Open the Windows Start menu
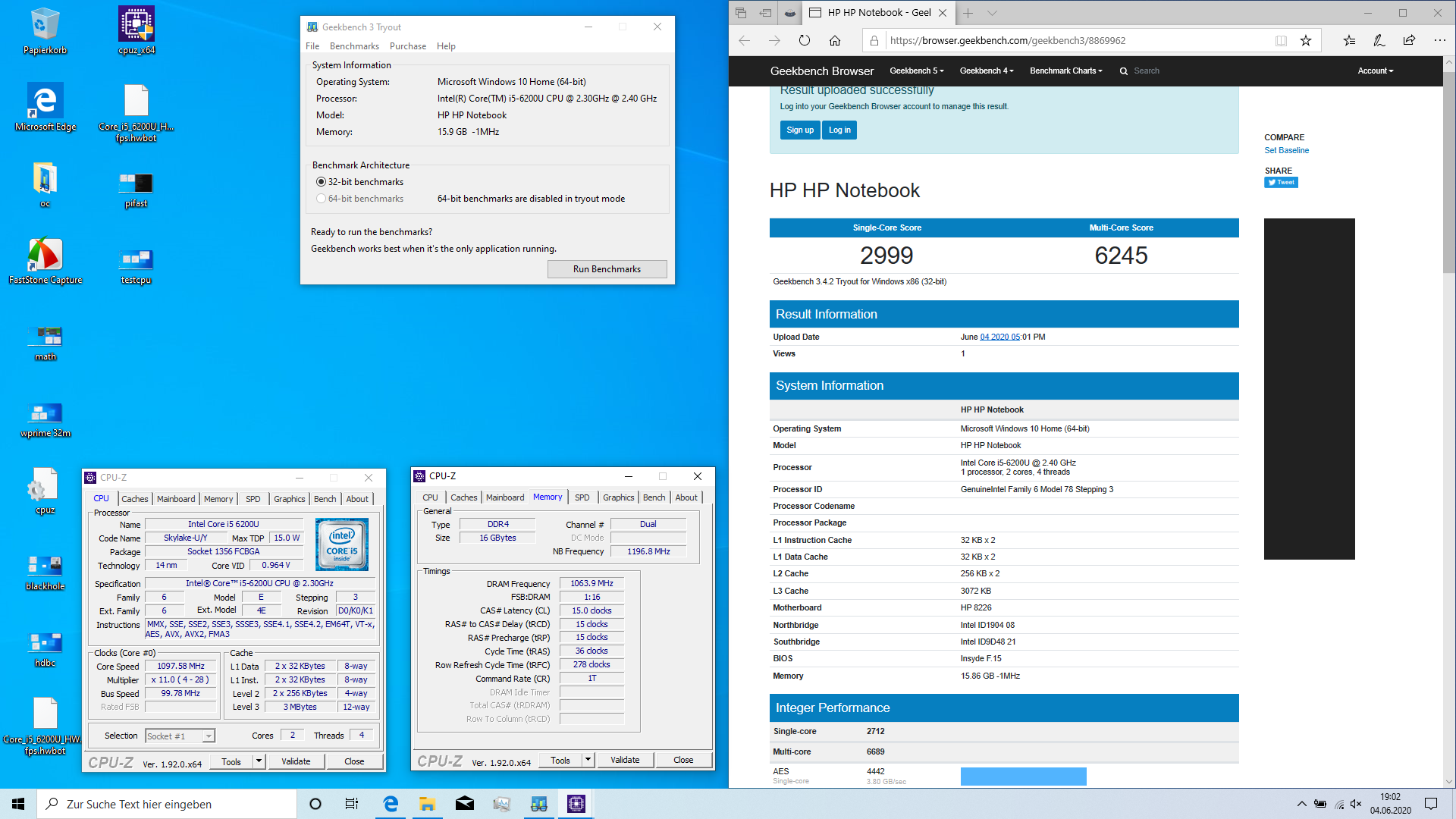 (x=18, y=804)
